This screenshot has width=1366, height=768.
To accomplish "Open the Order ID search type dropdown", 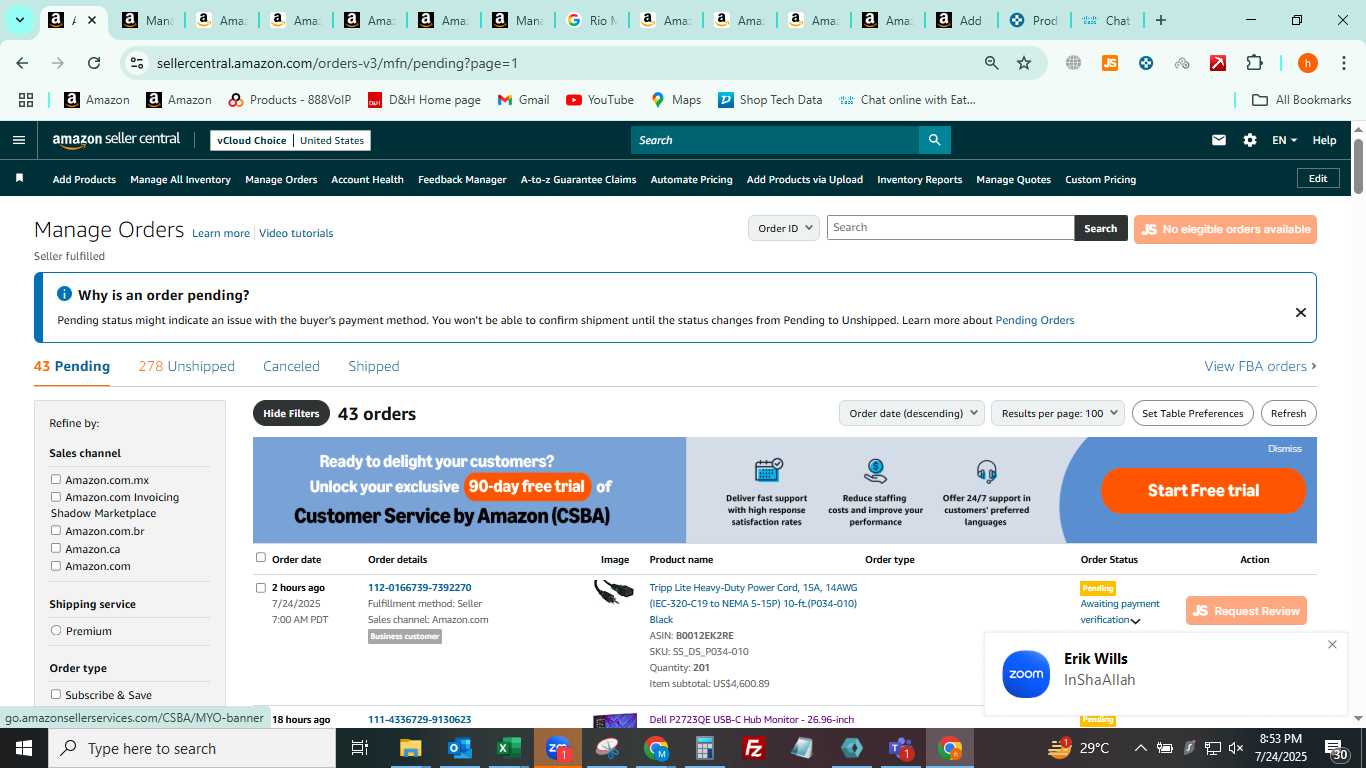I will tap(784, 228).
